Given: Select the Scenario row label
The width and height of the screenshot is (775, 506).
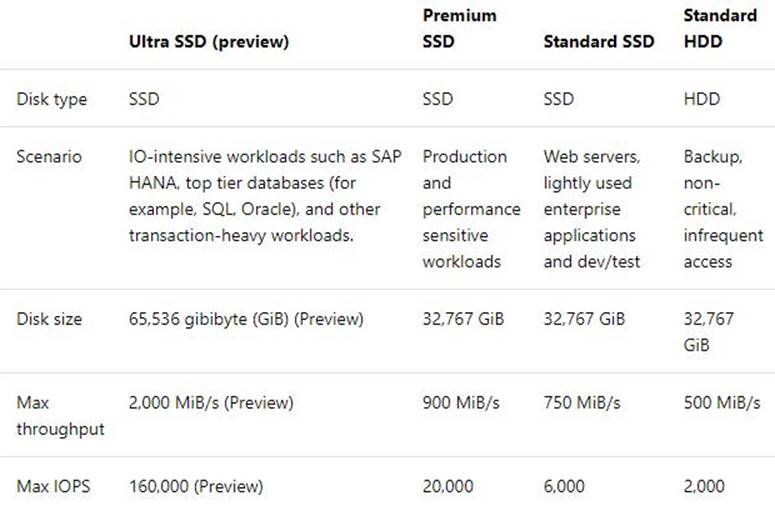Looking at the screenshot, I should [x=50, y=157].
